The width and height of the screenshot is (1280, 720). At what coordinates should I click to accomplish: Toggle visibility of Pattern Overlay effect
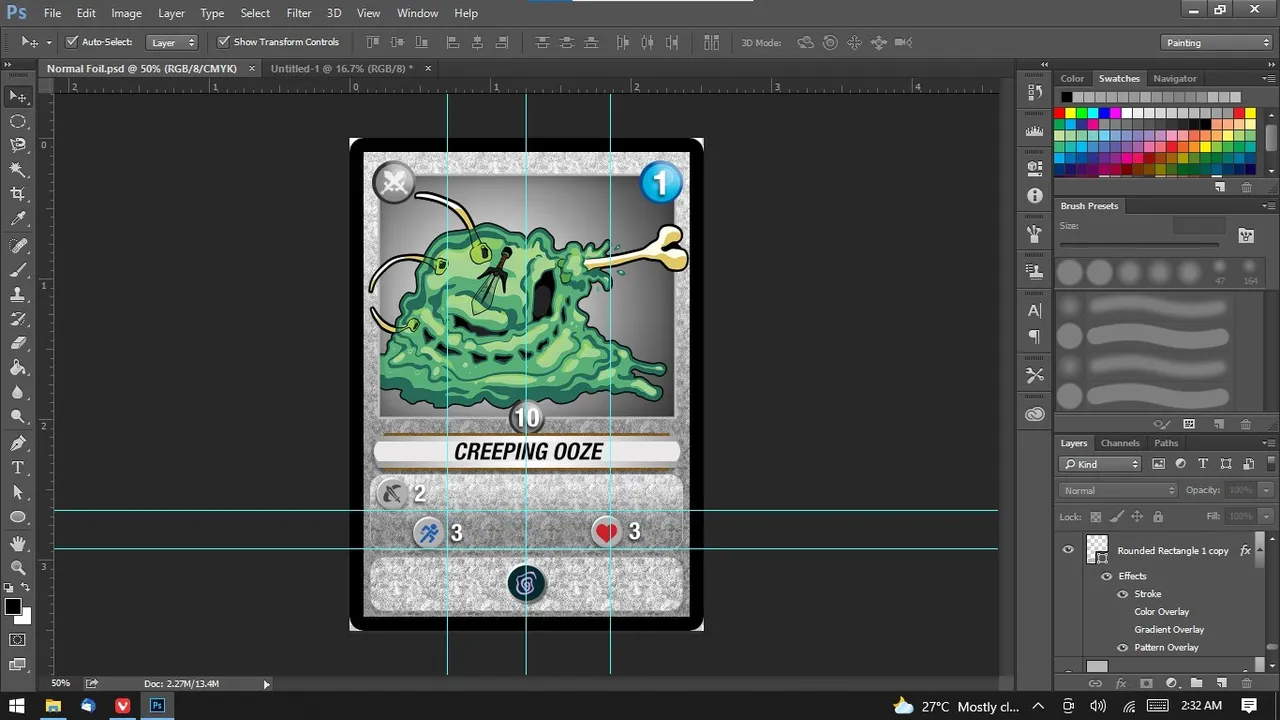(1122, 647)
